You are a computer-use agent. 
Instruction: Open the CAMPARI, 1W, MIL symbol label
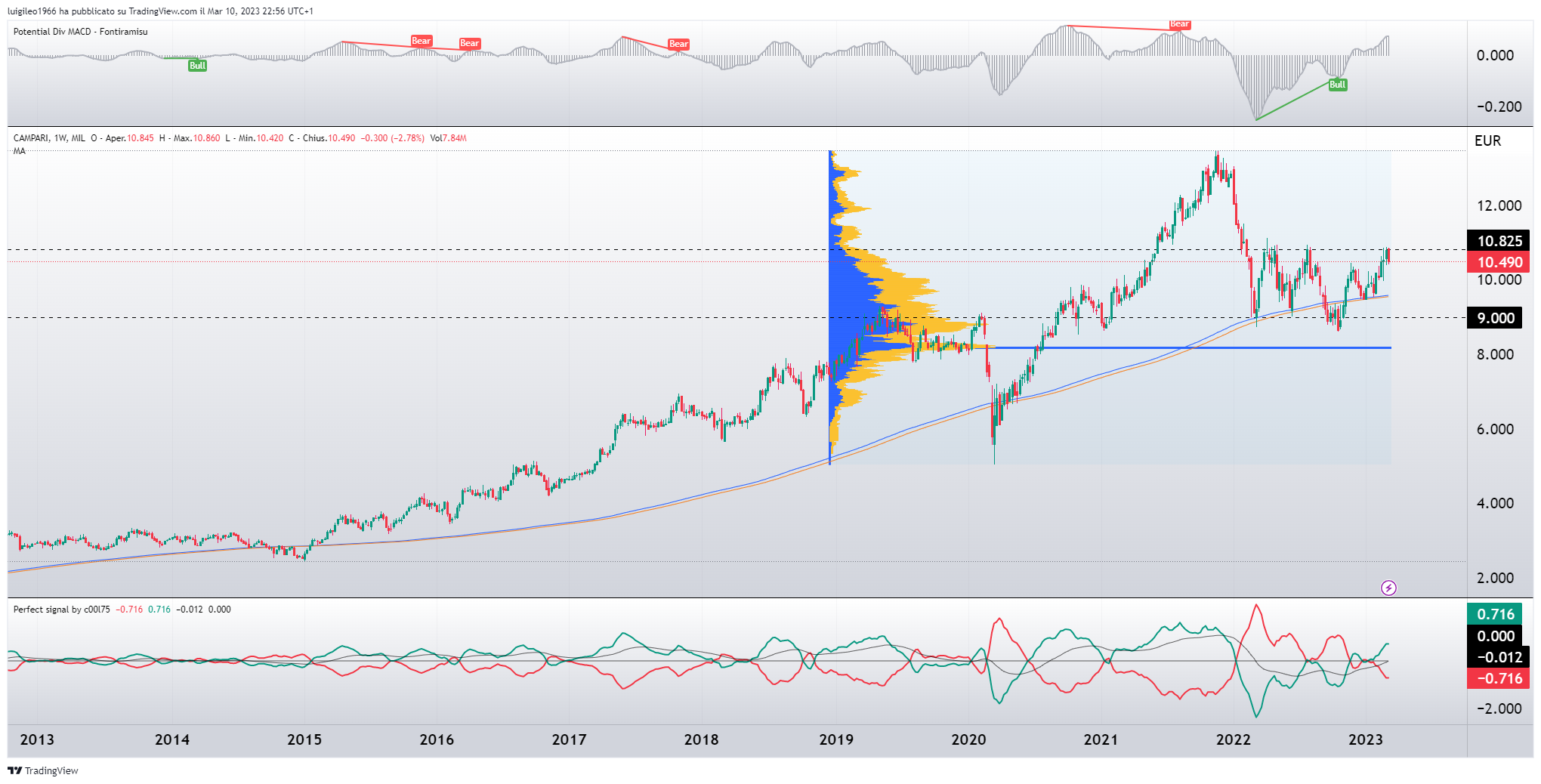tap(49, 138)
